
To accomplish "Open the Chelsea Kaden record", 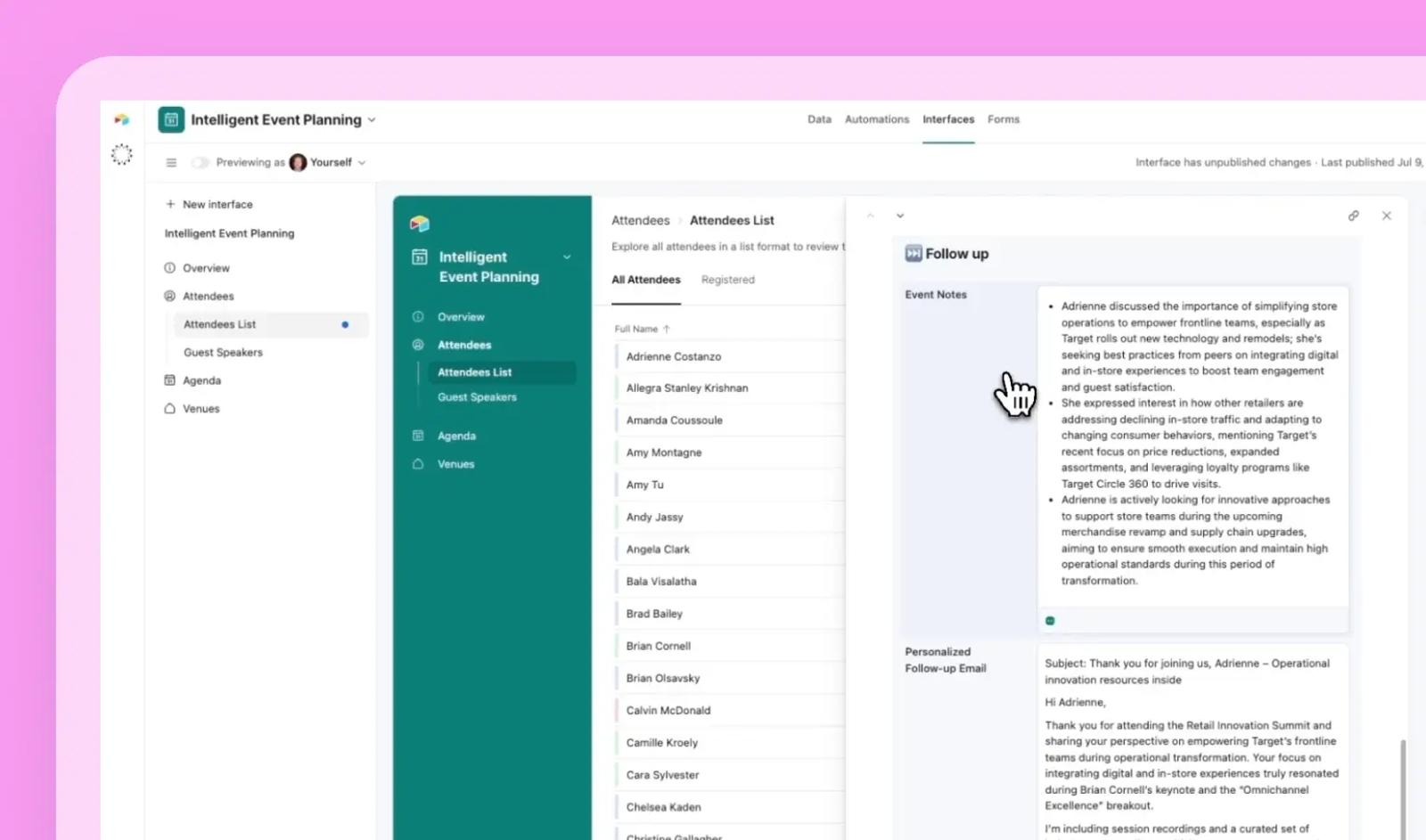I will [x=730, y=807].
